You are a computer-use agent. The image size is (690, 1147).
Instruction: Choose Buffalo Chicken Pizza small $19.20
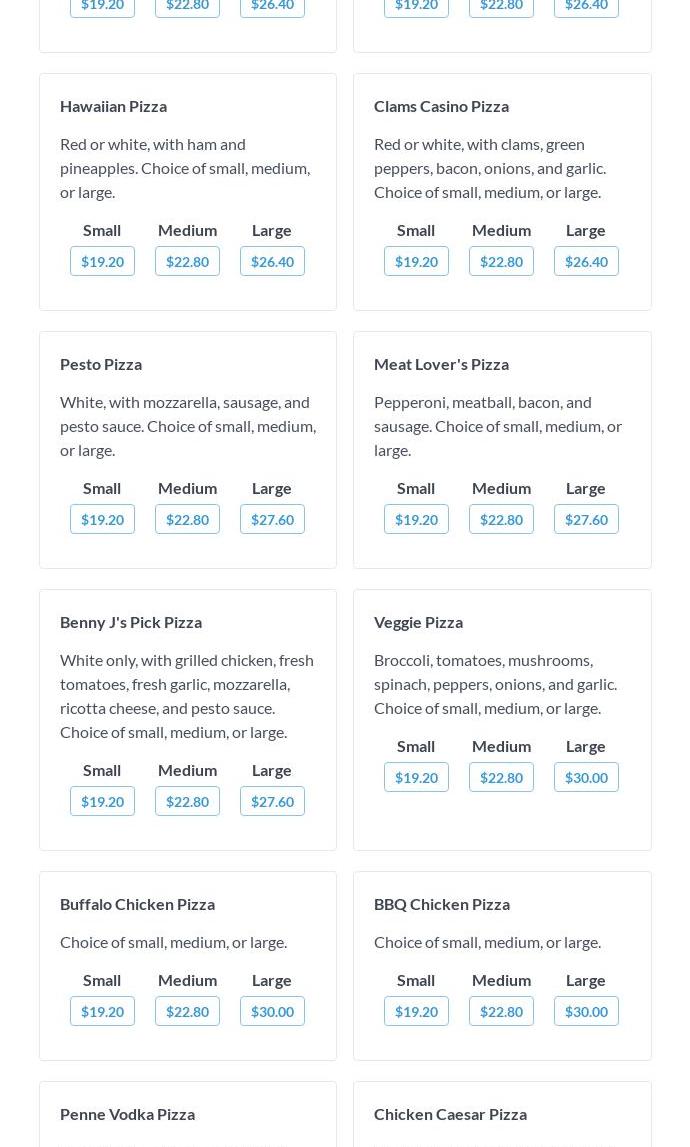click(102, 1011)
